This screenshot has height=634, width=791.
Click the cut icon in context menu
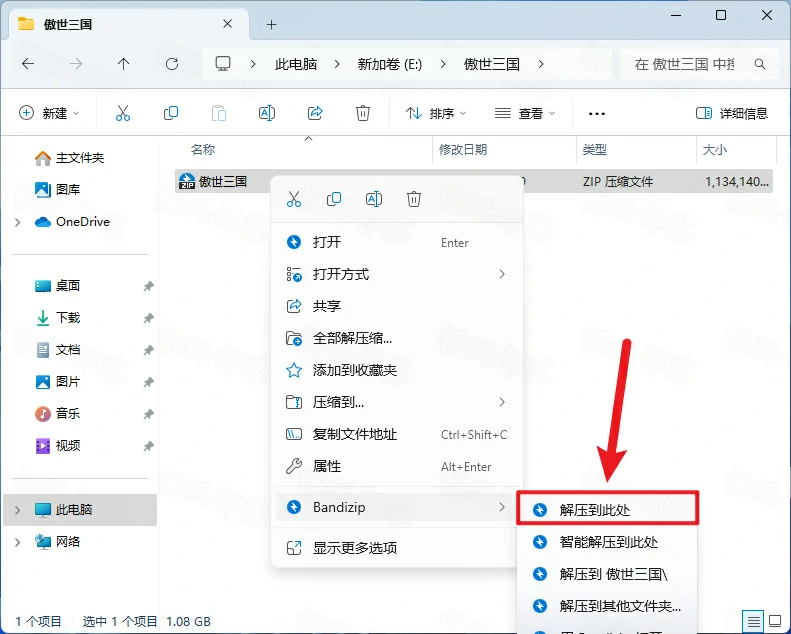pyautogui.click(x=294, y=199)
